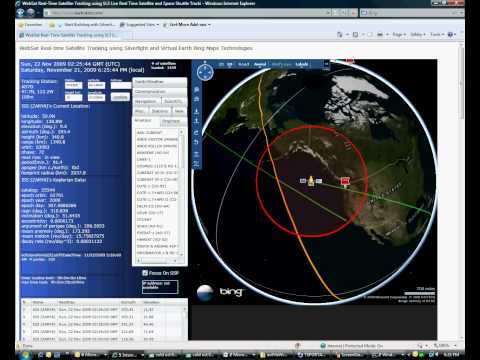This screenshot has height=360, width=480.
Task: Click the ISS satellite icon on the globe
Action: (x=311, y=181)
